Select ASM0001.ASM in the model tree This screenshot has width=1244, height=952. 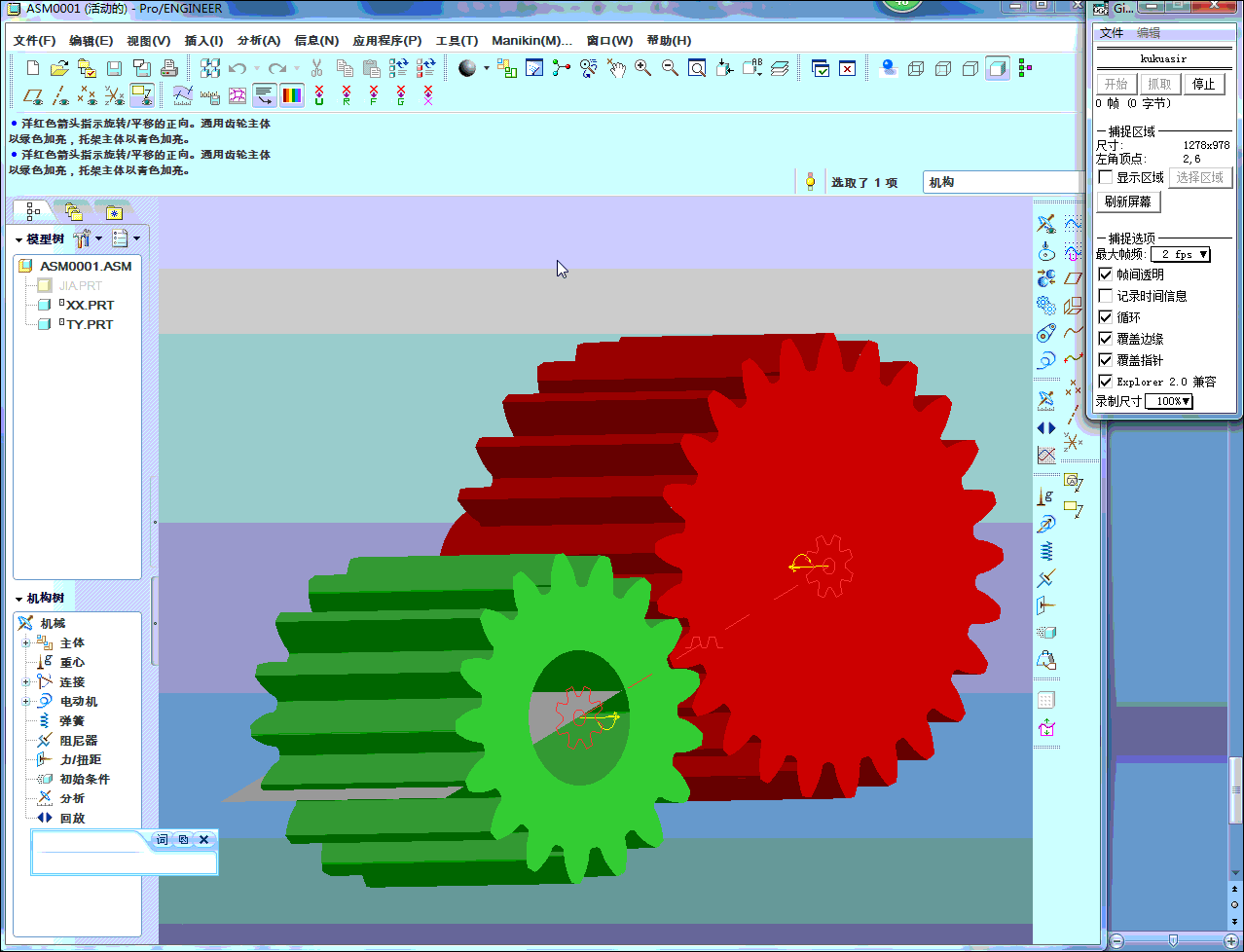point(86,266)
